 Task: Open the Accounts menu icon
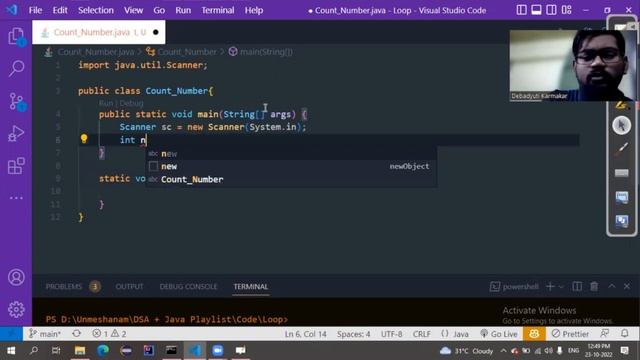click(x=16, y=278)
